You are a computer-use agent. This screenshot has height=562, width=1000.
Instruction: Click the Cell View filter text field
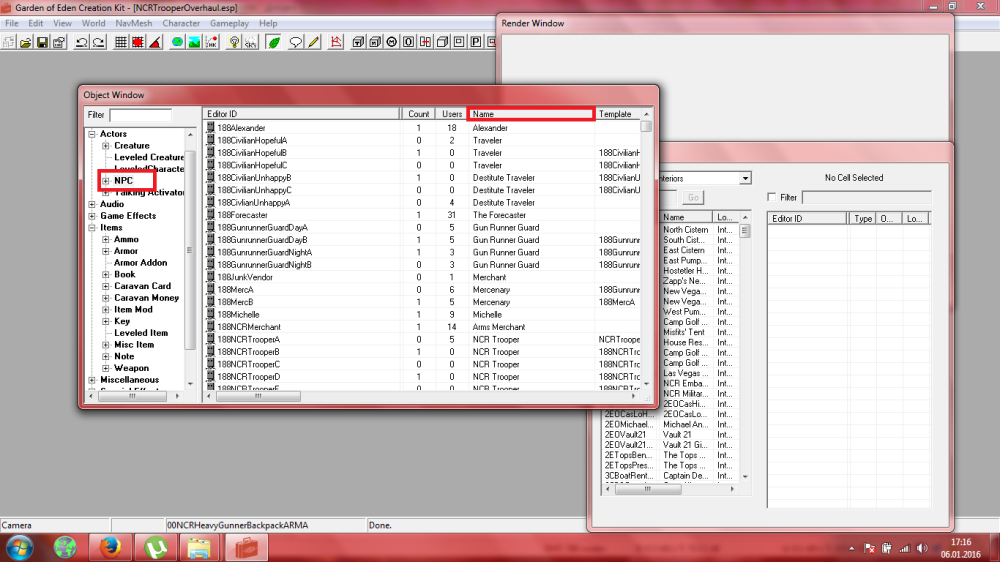(866, 198)
